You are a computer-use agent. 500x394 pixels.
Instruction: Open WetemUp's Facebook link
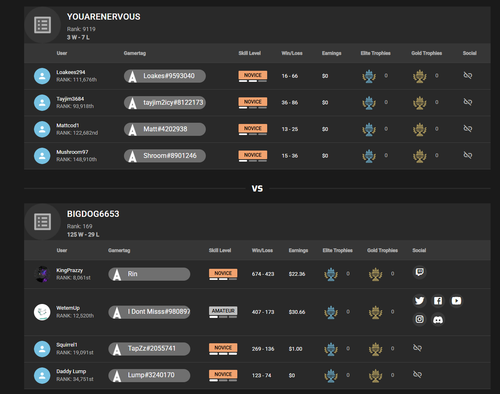pyautogui.click(x=438, y=301)
